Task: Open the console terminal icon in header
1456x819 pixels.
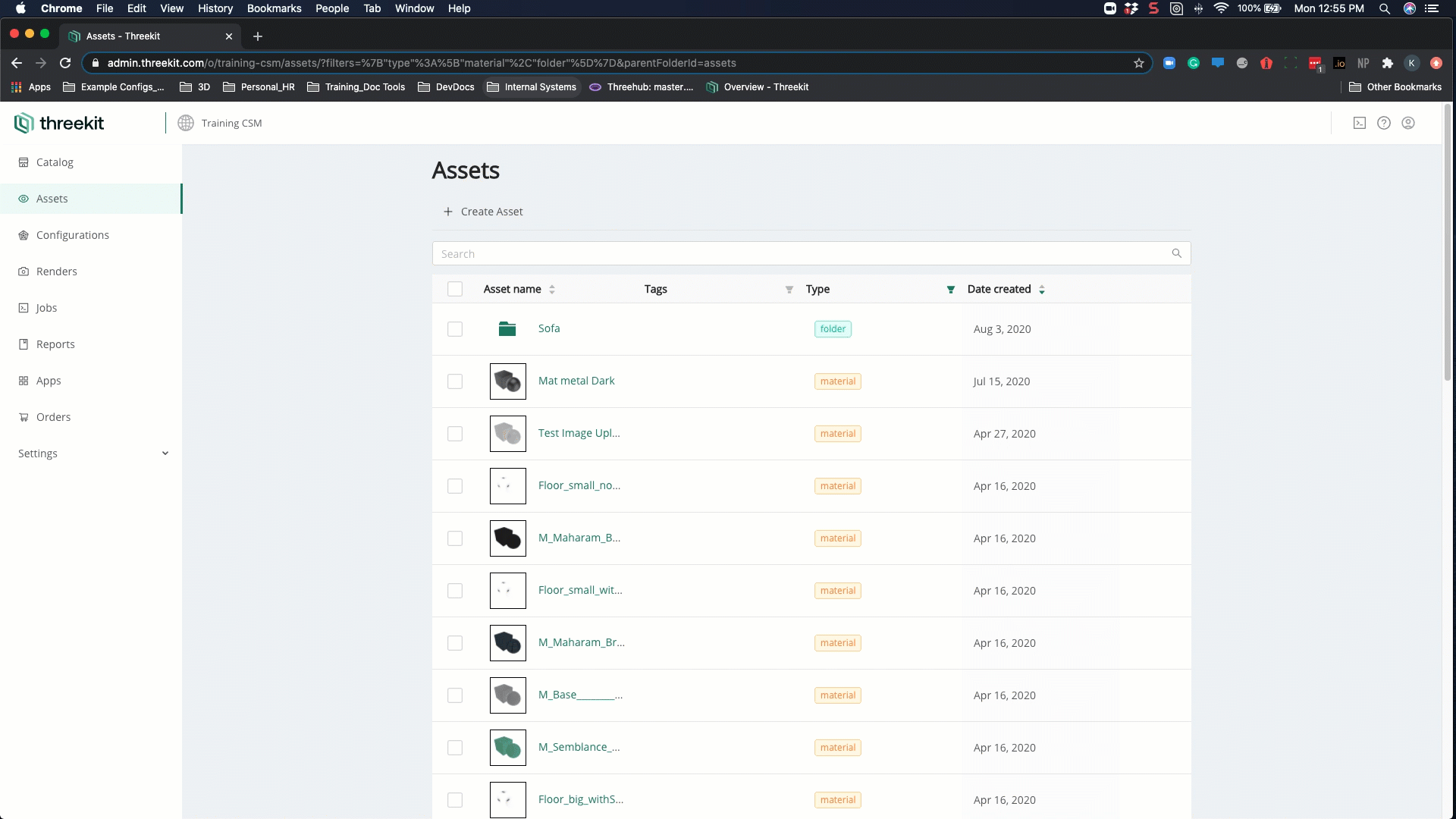Action: click(1359, 123)
